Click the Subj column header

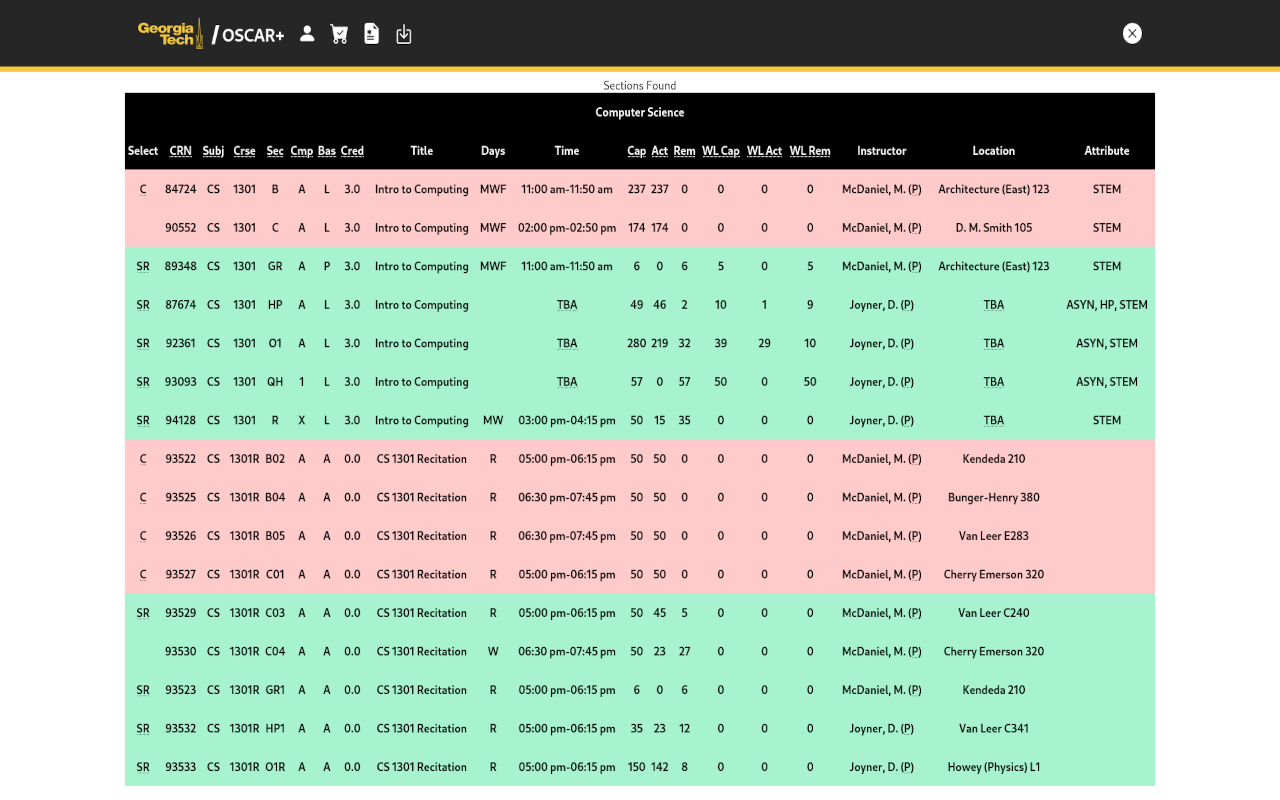coord(213,151)
